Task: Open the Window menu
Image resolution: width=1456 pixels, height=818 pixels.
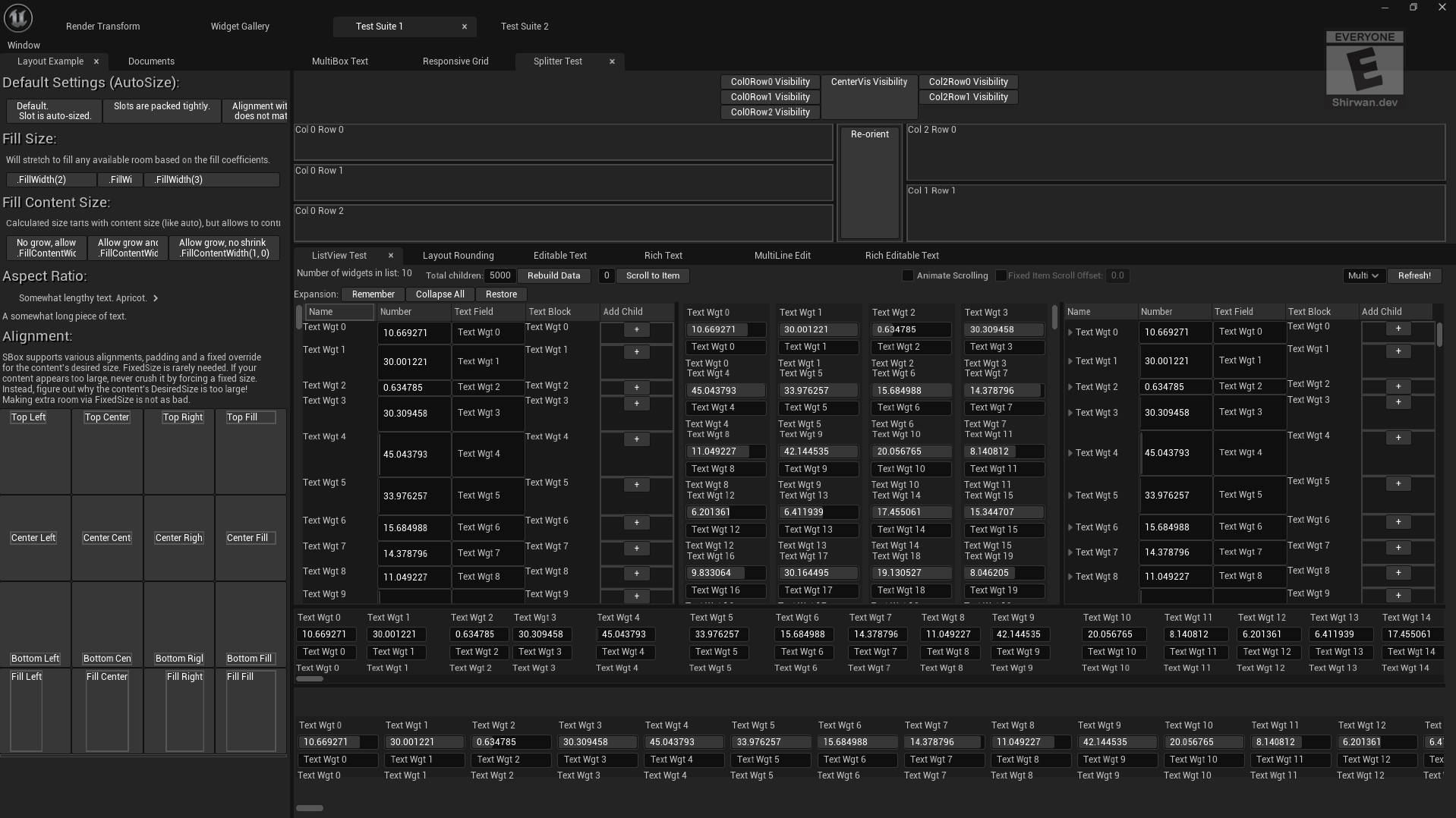Action: pos(24,46)
